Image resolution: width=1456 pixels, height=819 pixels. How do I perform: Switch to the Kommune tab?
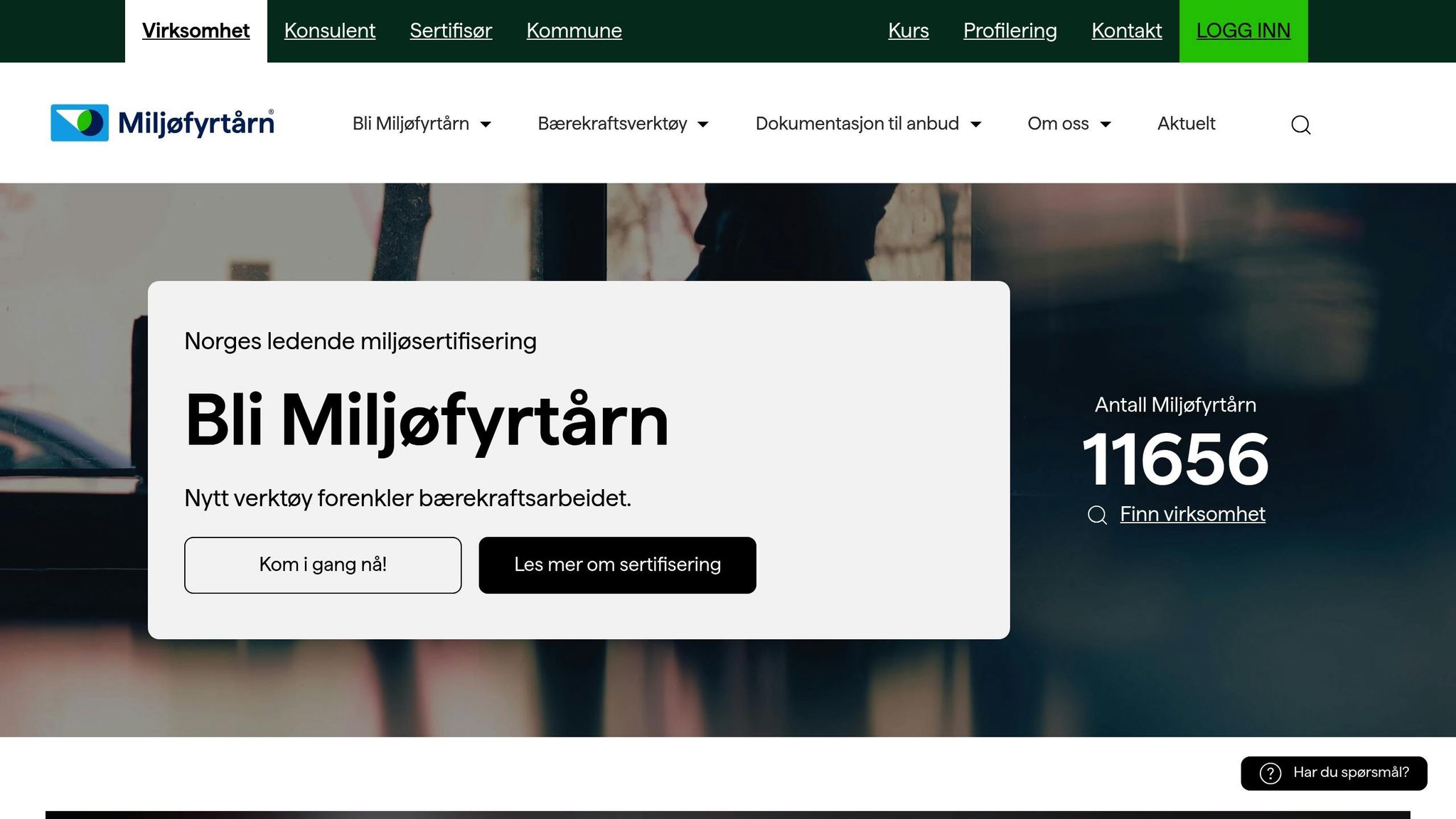point(574,31)
